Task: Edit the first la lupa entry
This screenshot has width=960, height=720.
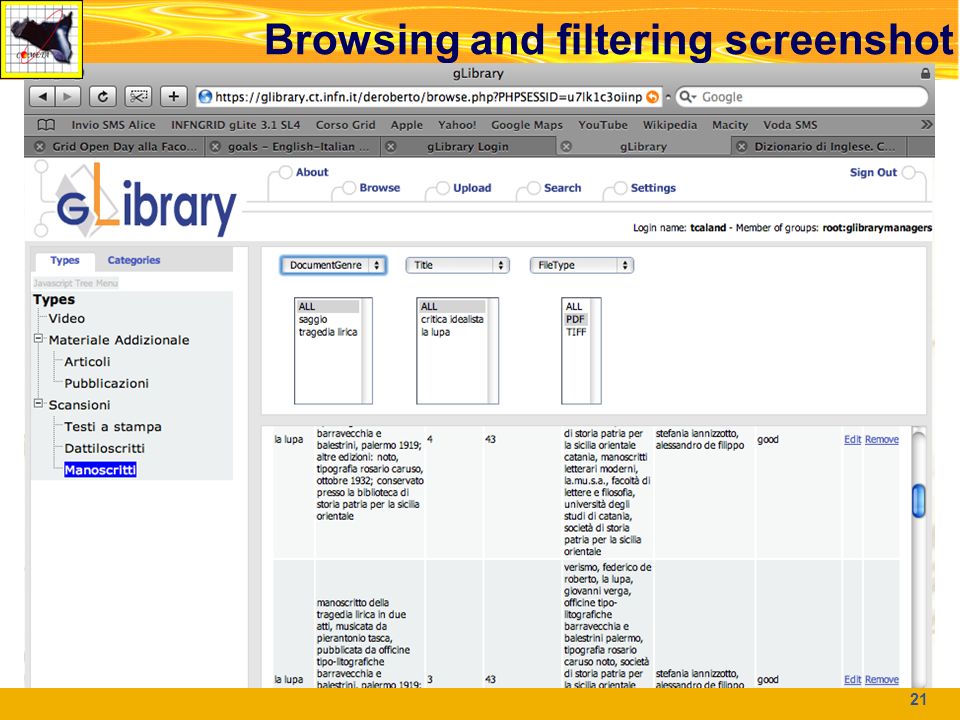Action: point(852,440)
